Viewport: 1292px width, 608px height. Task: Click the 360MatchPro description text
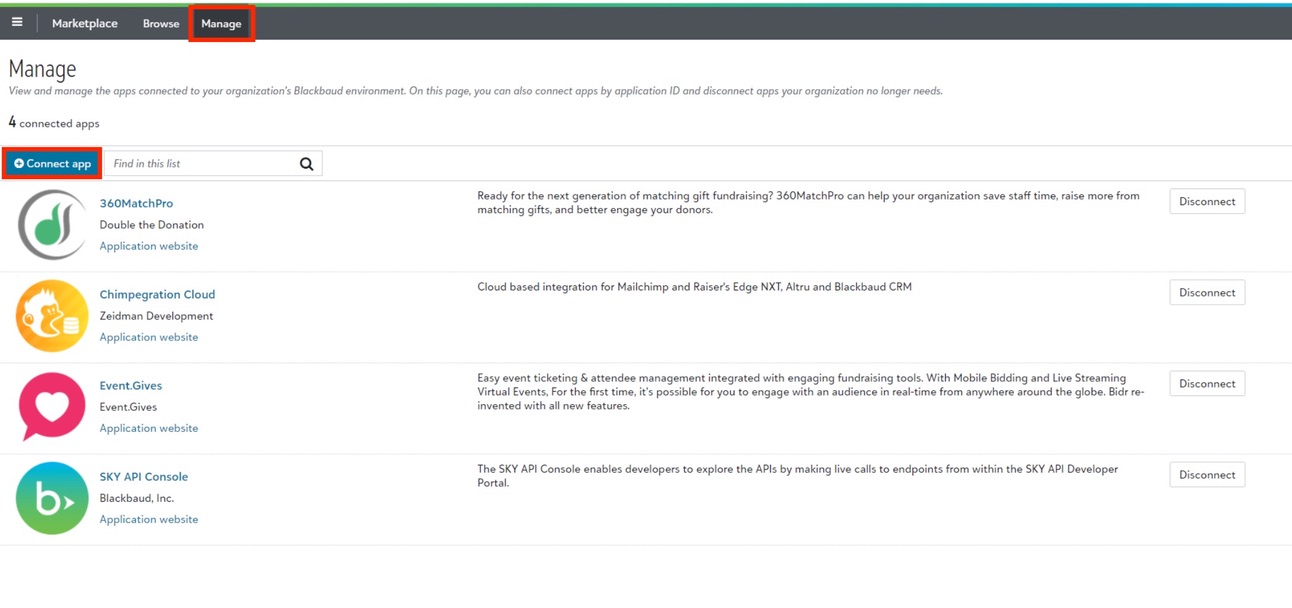click(x=808, y=203)
